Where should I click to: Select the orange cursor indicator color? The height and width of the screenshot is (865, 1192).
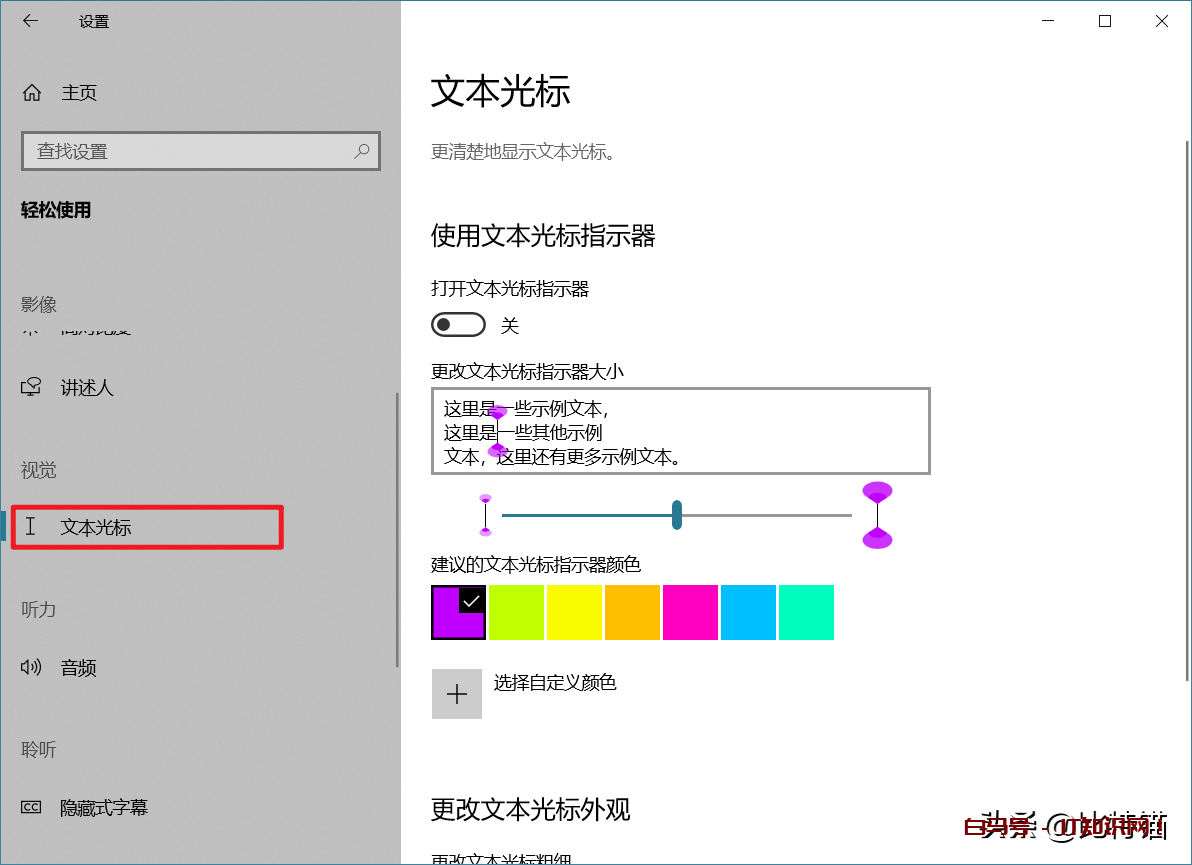tap(632, 612)
